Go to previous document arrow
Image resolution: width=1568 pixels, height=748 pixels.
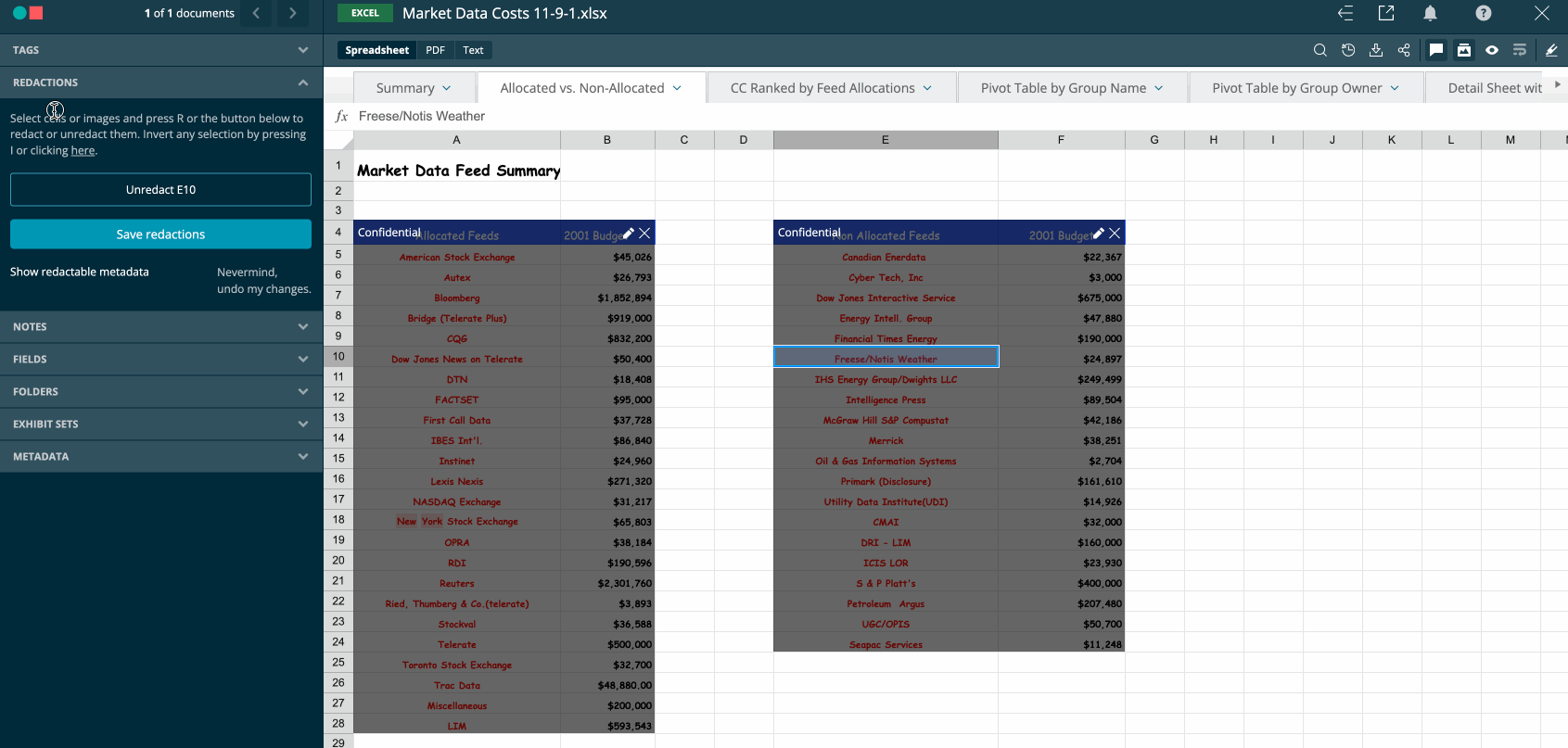tap(256, 13)
